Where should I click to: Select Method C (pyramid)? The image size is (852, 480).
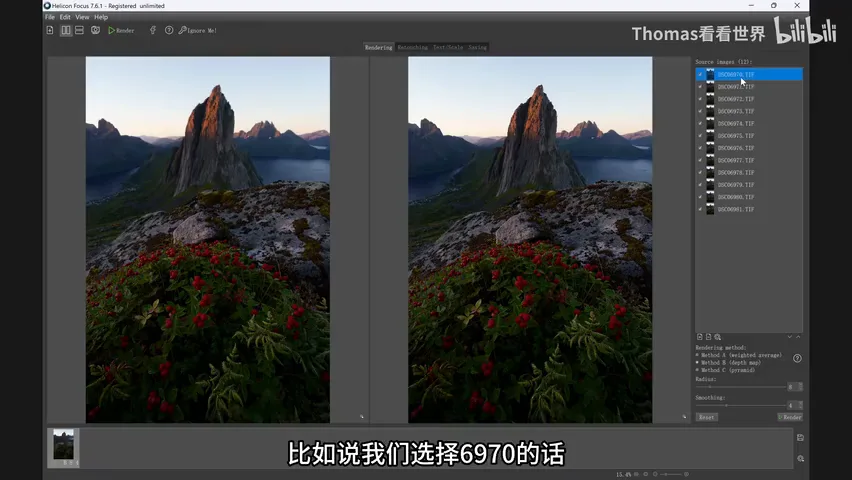[x=726, y=370]
